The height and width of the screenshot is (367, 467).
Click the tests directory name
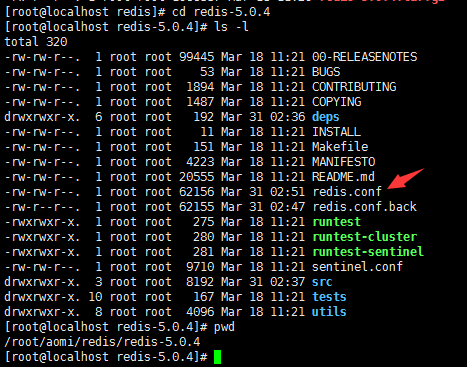click(329, 297)
